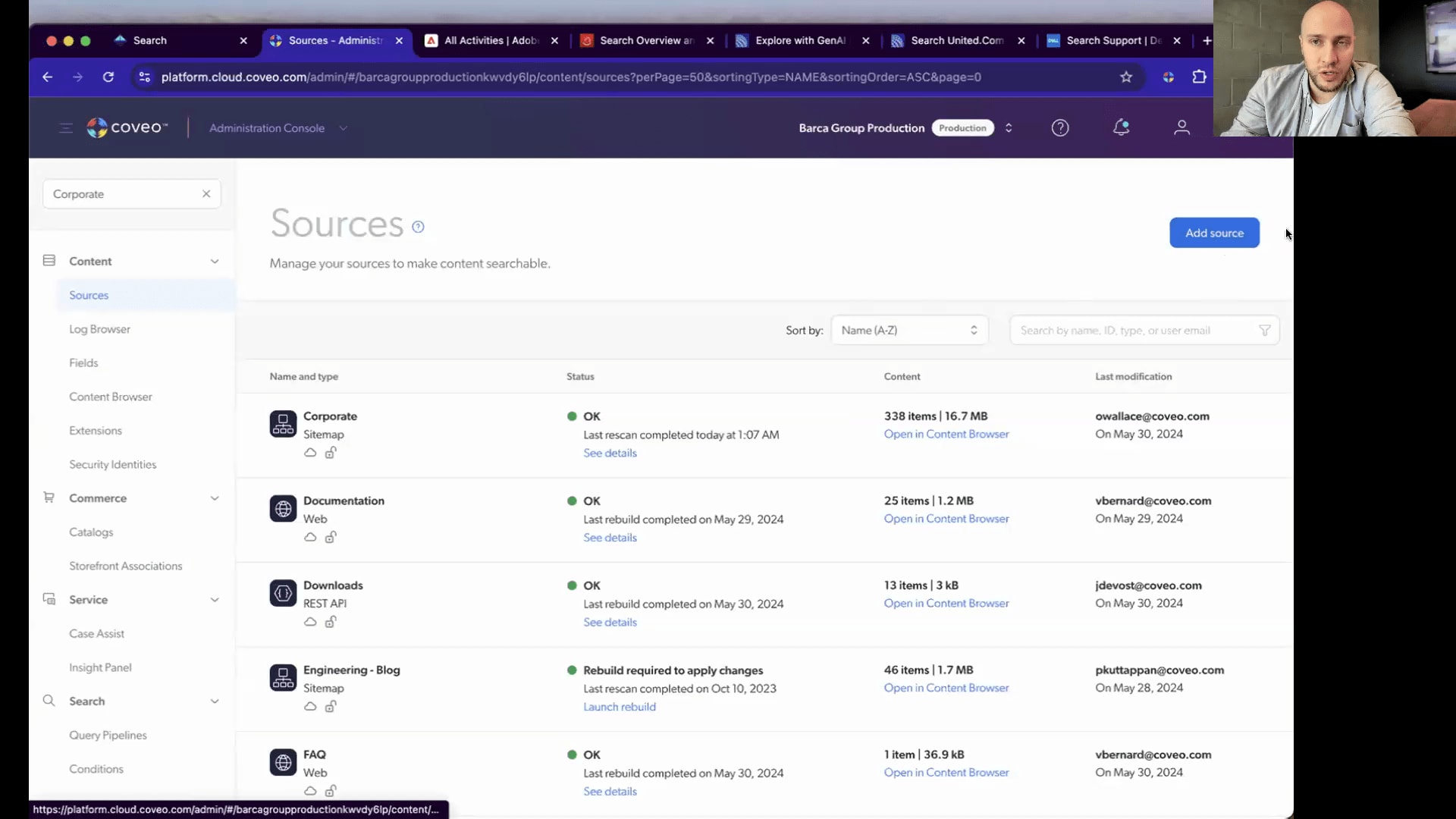Click the Add source button
The width and height of the screenshot is (1456, 819).
(1214, 233)
